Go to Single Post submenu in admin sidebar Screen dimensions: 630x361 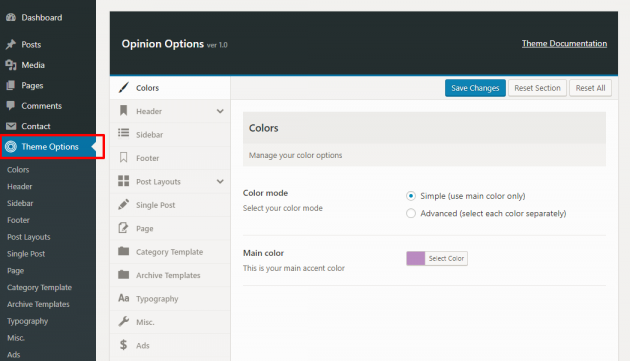click(26, 254)
